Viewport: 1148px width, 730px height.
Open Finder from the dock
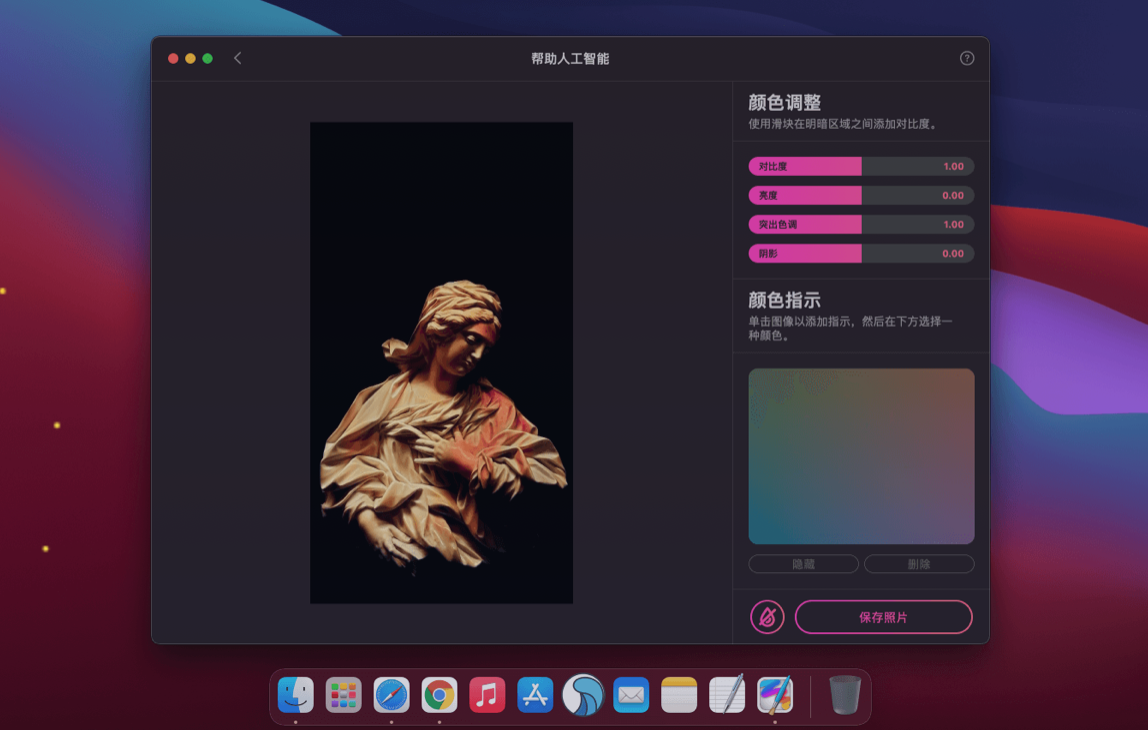pyautogui.click(x=296, y=695)
